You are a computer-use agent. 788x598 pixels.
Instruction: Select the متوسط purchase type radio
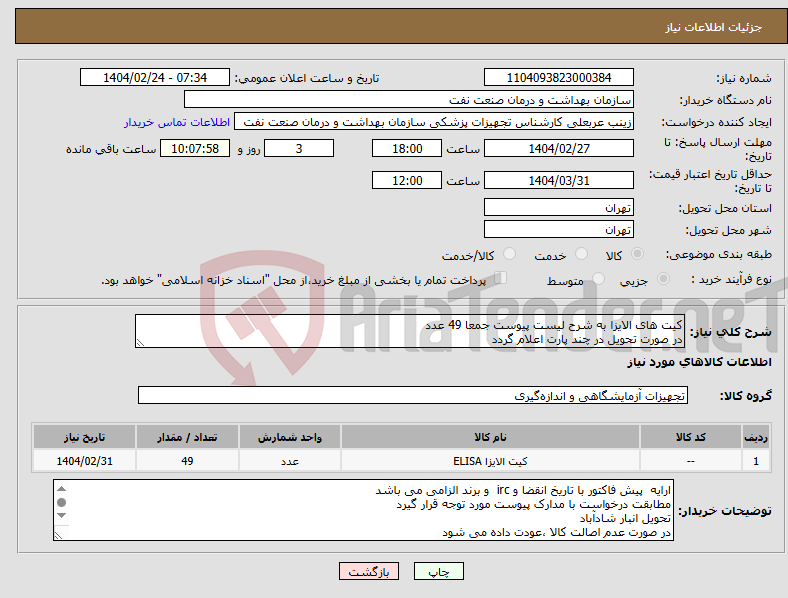pyautogui.click(x=598, y=278)
